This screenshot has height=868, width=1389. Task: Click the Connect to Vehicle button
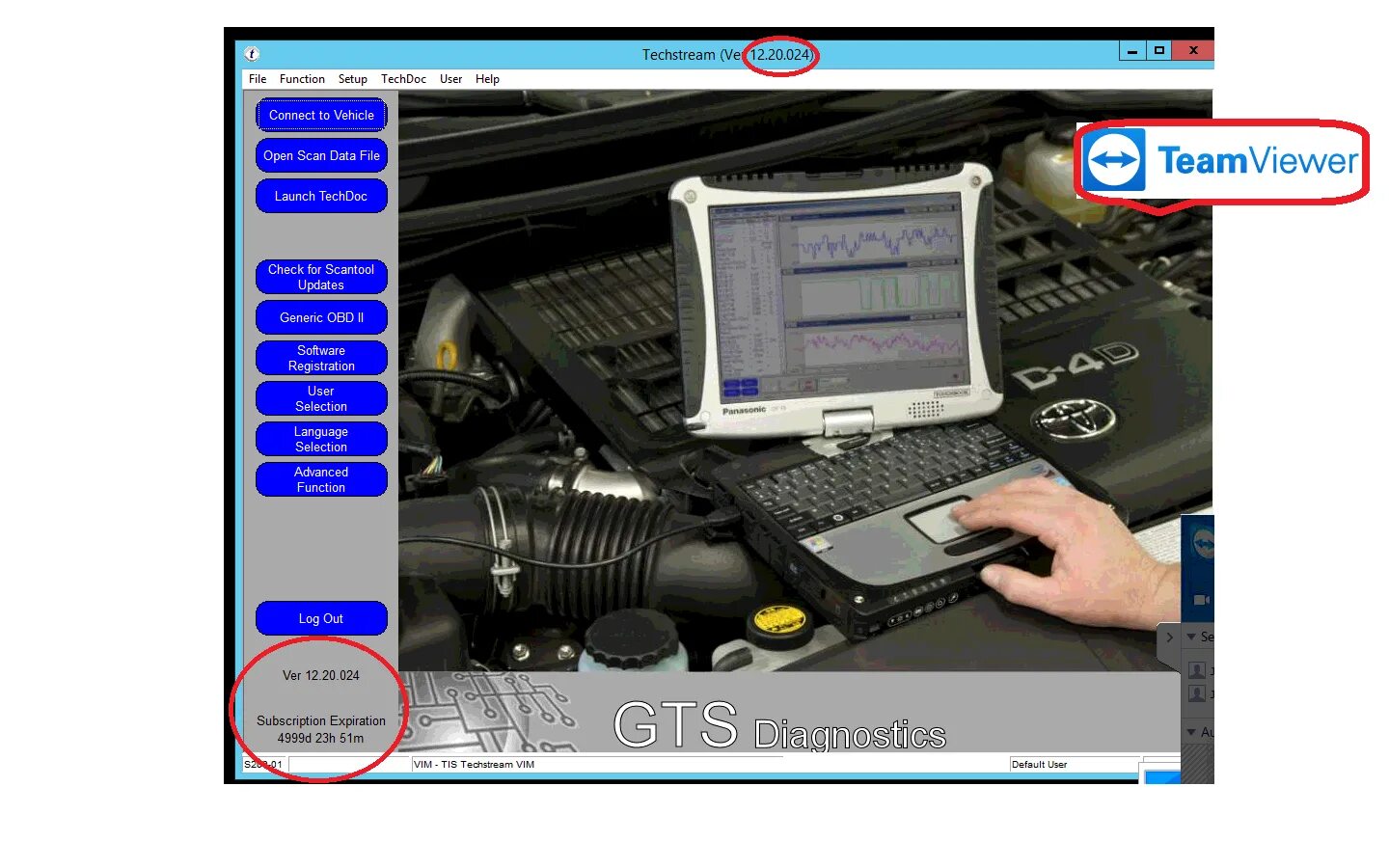[x=321, y=115]
